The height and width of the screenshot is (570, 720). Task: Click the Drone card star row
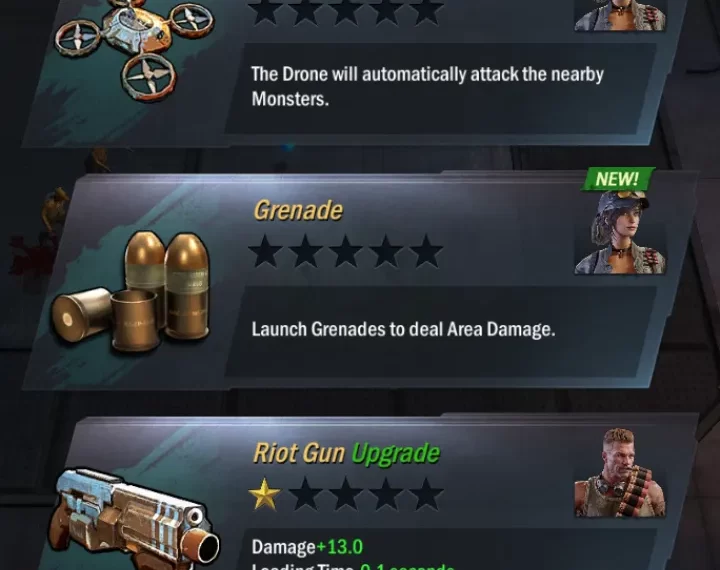pyautogui.click(x=345, y=11)
